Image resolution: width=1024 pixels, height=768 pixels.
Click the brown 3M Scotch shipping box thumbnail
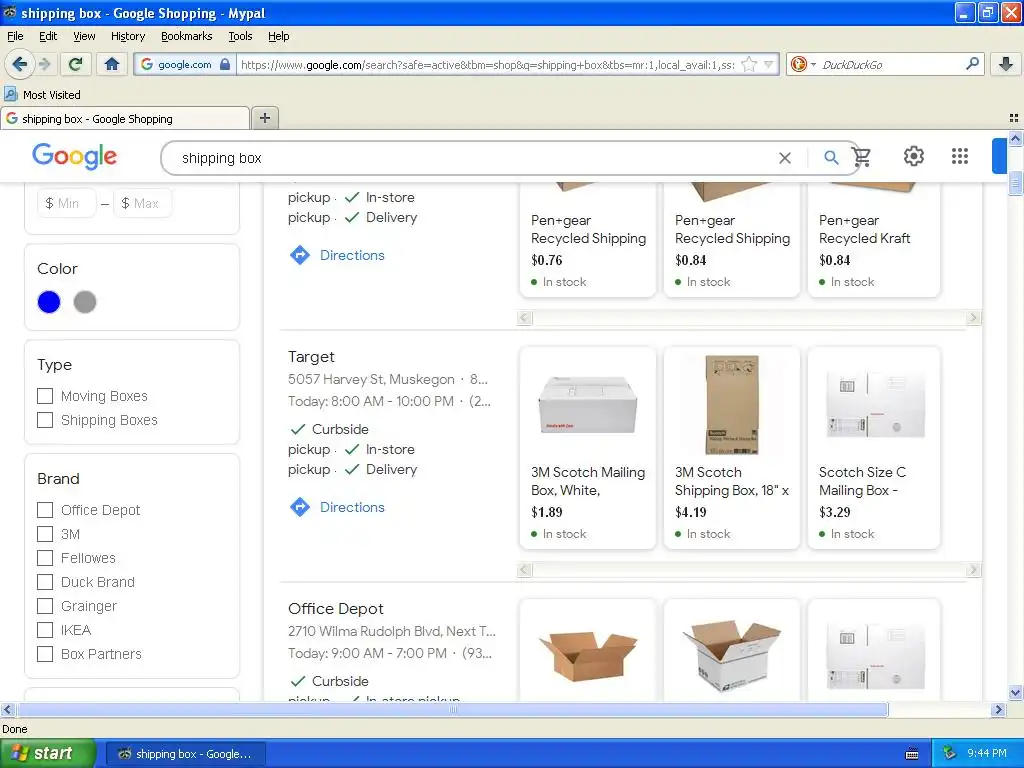732,404
